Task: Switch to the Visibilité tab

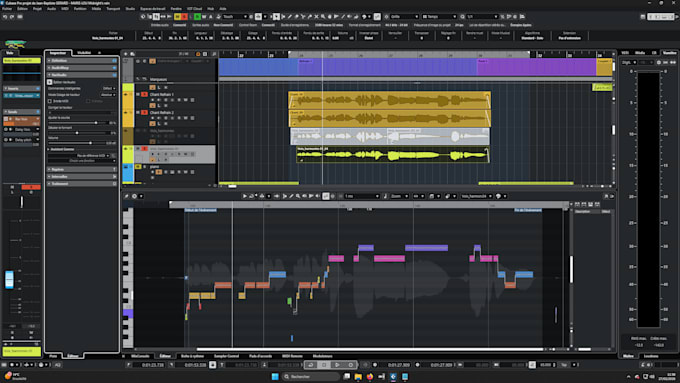Action: [x=84, y=53]
